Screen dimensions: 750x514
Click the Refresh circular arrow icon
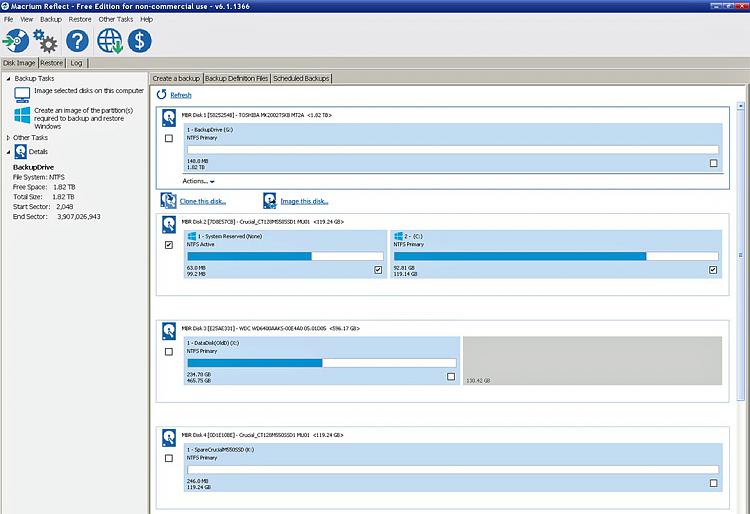point(162,95)
